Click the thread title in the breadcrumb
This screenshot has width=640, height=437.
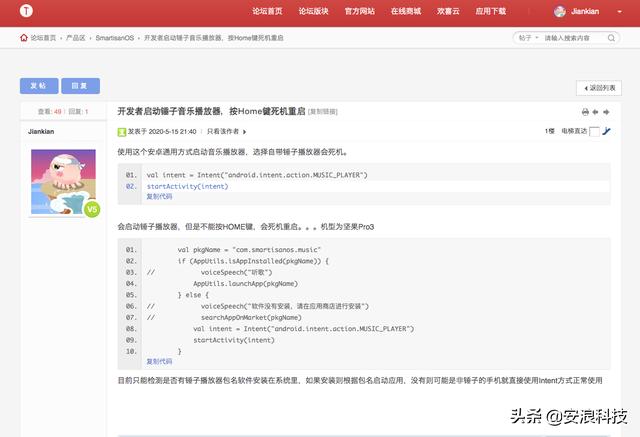point(213,38)
